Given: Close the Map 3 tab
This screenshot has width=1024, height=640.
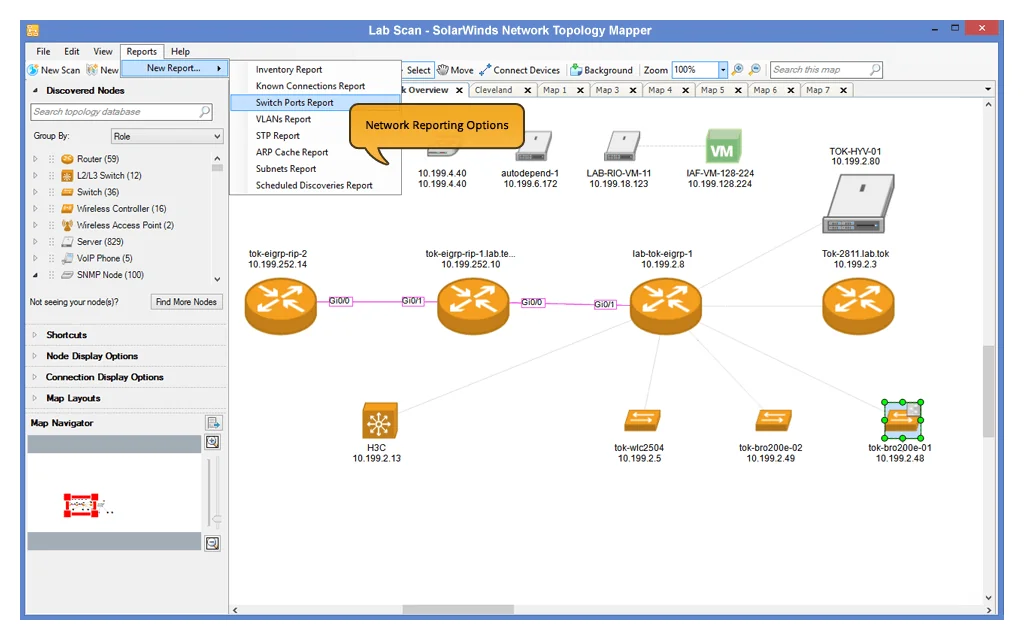Looking at the screenshot, I should tap(631, 90).
